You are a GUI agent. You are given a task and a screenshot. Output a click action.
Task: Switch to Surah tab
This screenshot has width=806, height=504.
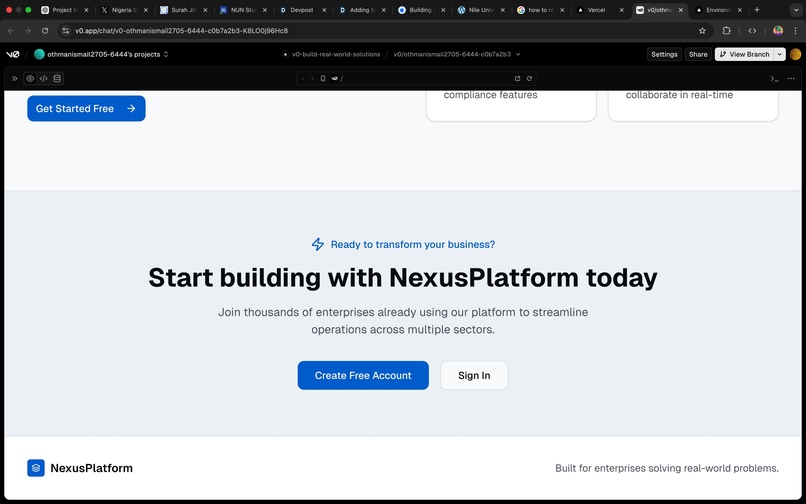[x=182, y=10]
